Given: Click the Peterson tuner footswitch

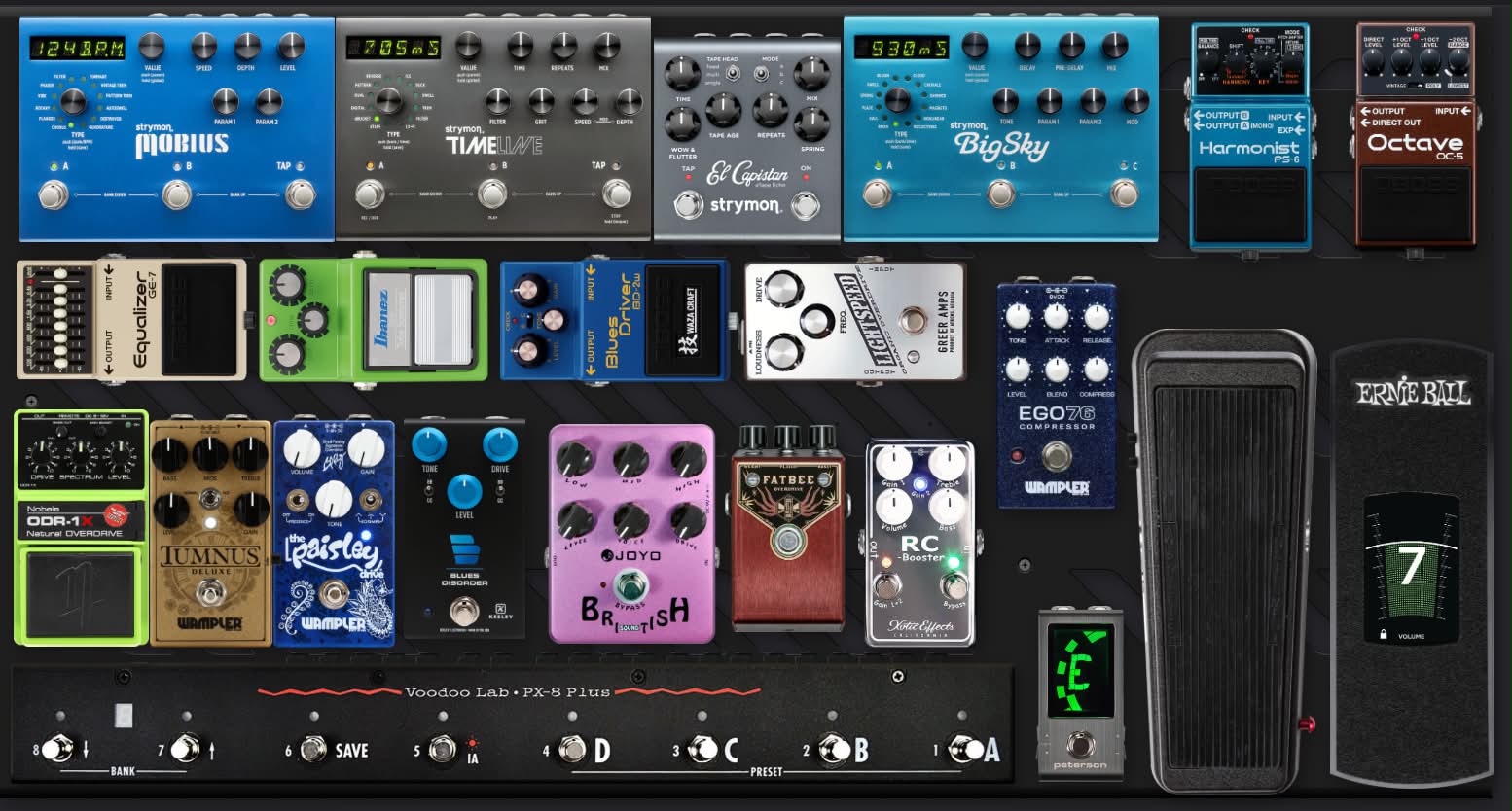Looking at the screenshot, I should tap(1080, 744).
